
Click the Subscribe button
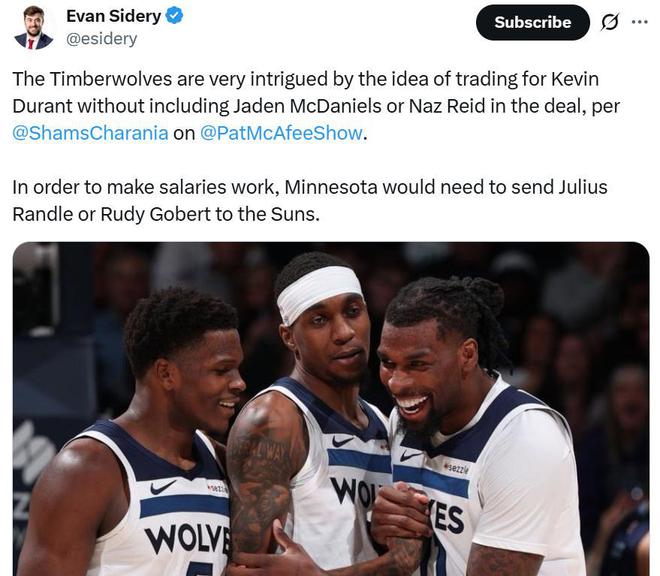pyautogui.click(x=532, y=22)
